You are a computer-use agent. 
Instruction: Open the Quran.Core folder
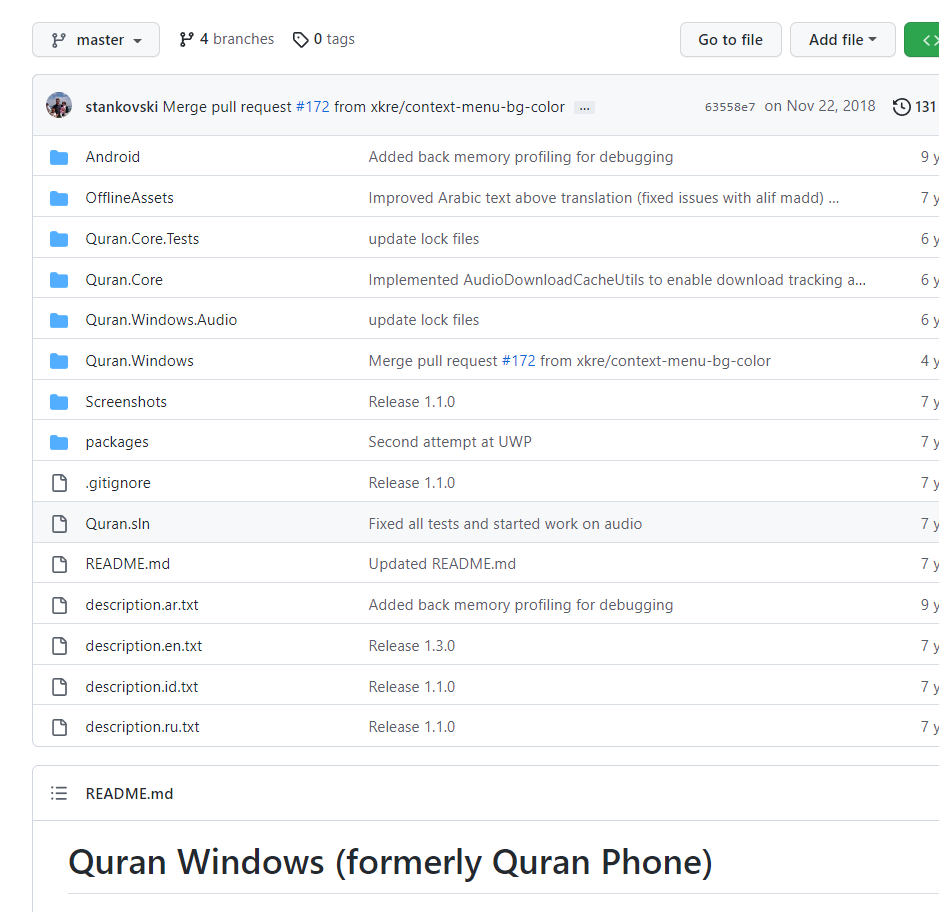click(x=124, y=280)
